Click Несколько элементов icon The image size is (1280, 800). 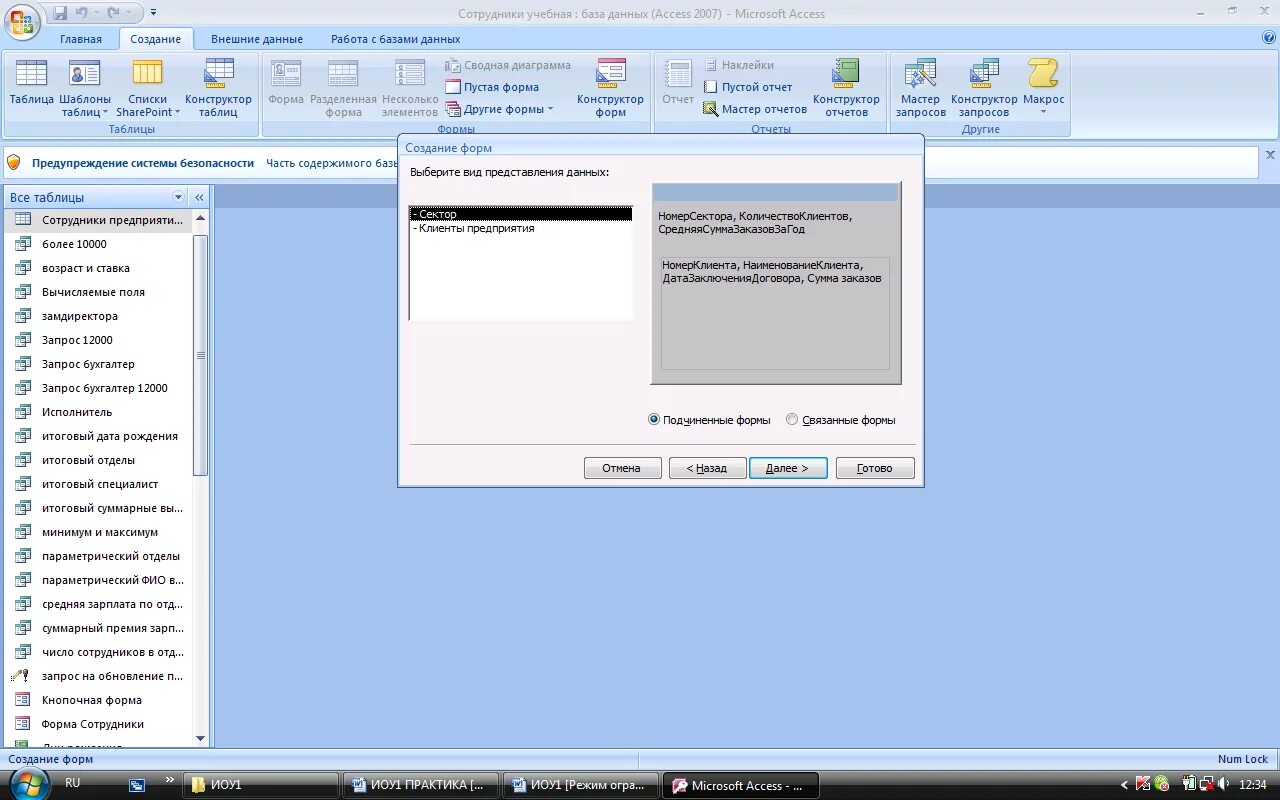[409, 88]
